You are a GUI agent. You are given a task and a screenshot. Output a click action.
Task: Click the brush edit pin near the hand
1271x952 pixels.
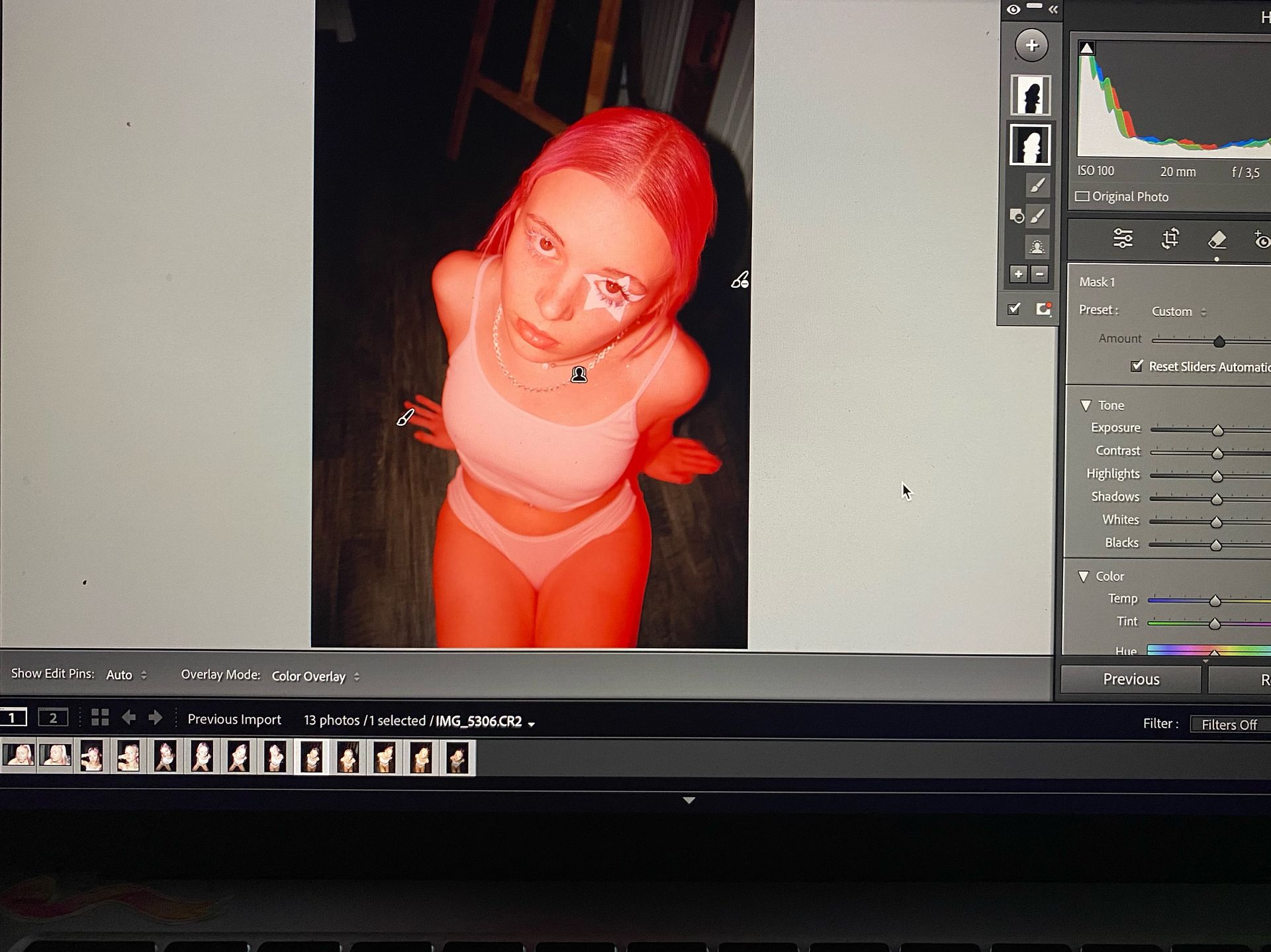point(405,417)
